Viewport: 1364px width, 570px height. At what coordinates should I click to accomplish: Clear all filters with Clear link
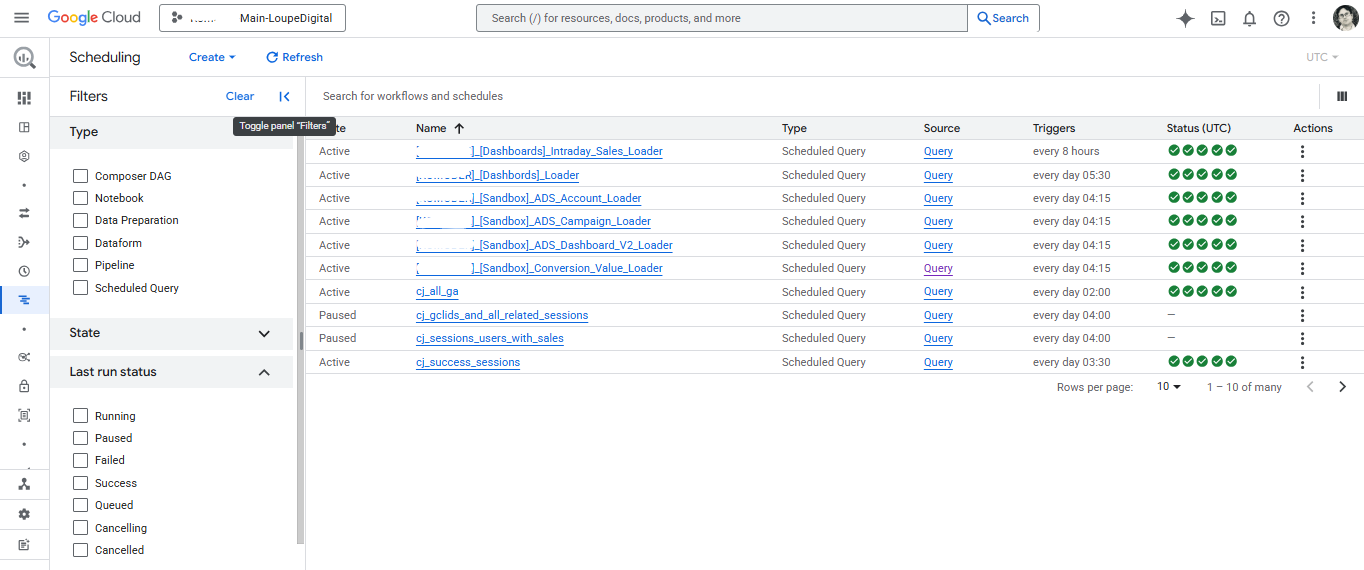tap(240, 96)
